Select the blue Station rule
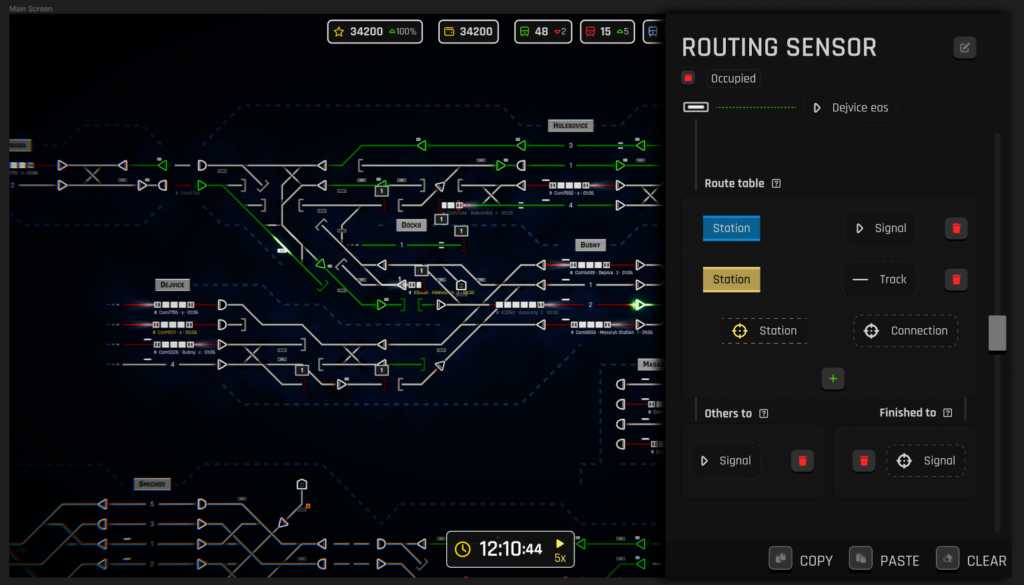The height and width of the screenshot is (585, 1024). point(731,227)
